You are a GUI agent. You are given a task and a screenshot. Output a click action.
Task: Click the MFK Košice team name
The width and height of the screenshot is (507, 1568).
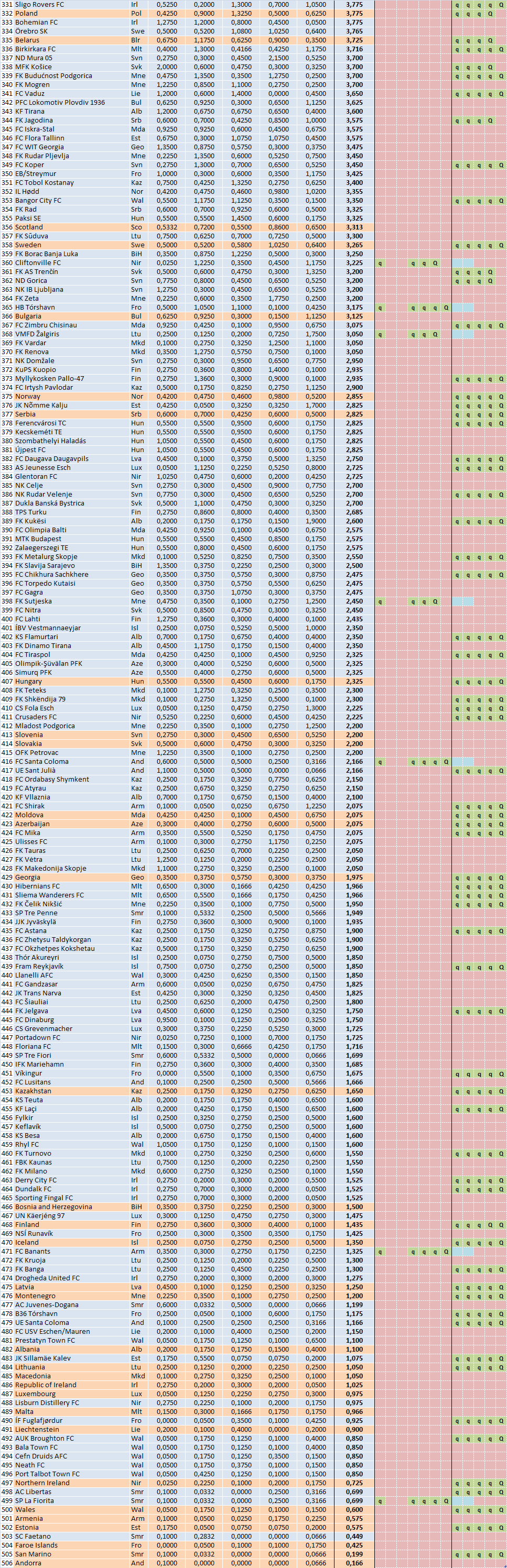[x=34, y=67]
